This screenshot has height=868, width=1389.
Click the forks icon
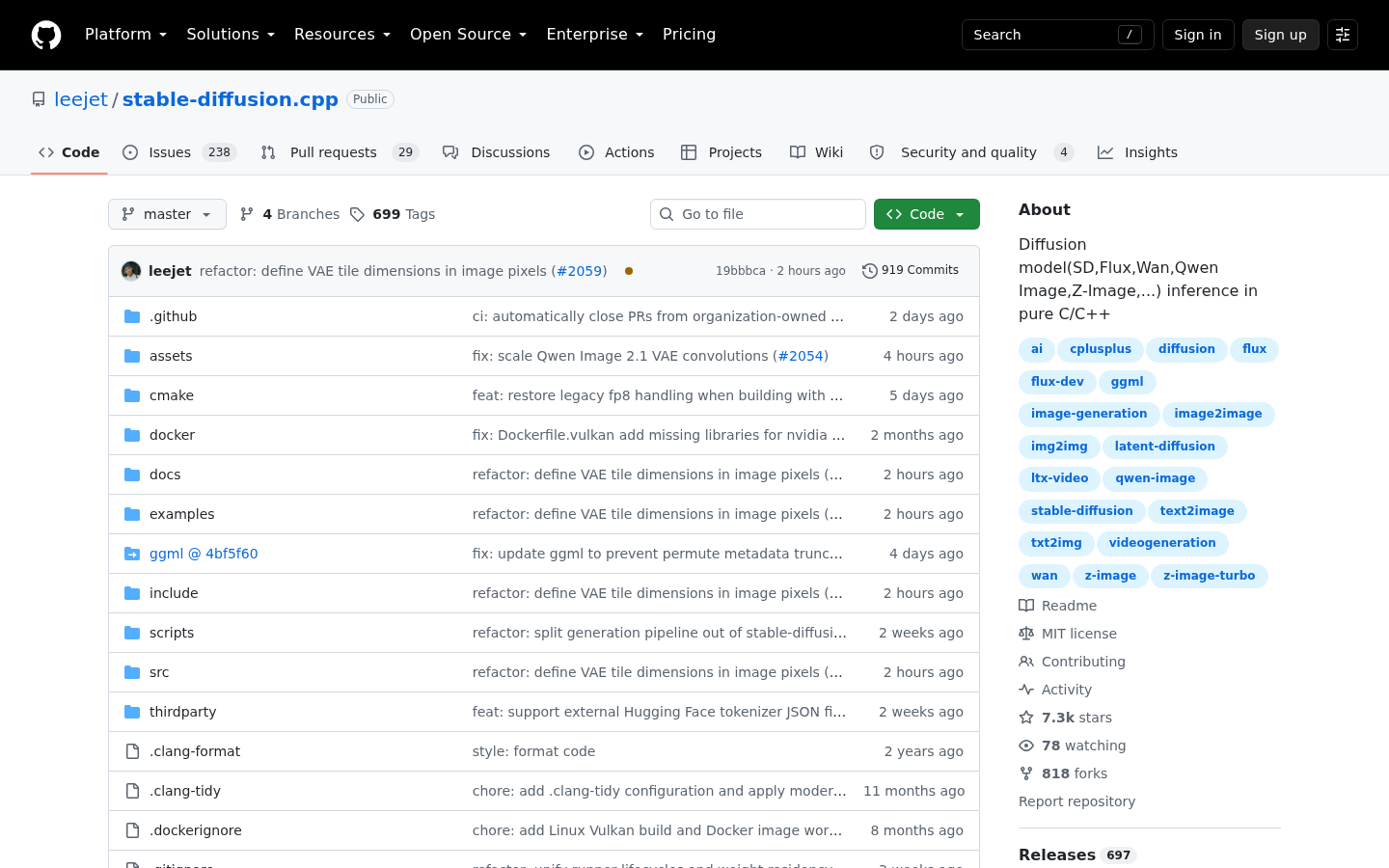[x=1026, y=773]
